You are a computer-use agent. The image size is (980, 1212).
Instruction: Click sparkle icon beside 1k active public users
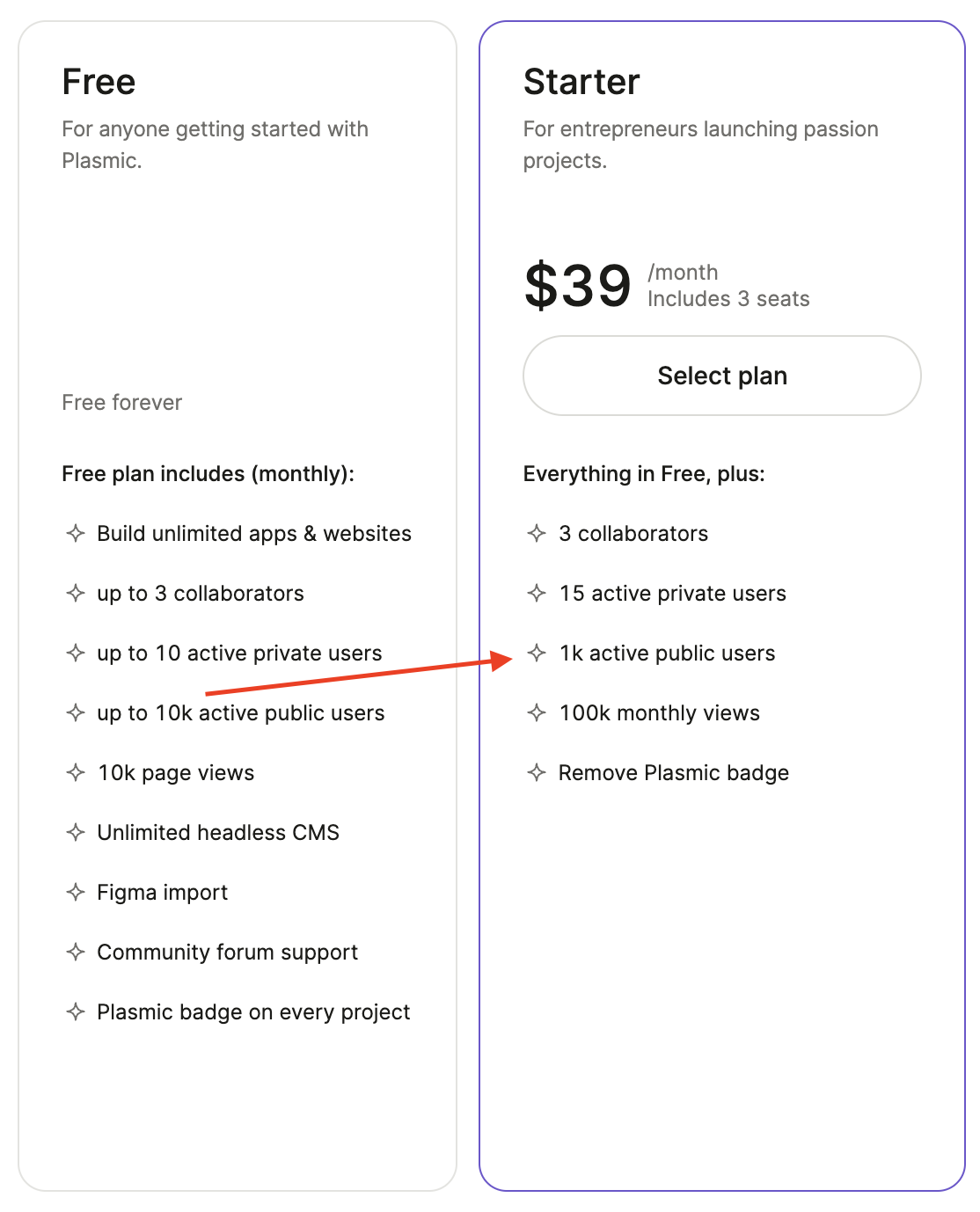(537, 653)
